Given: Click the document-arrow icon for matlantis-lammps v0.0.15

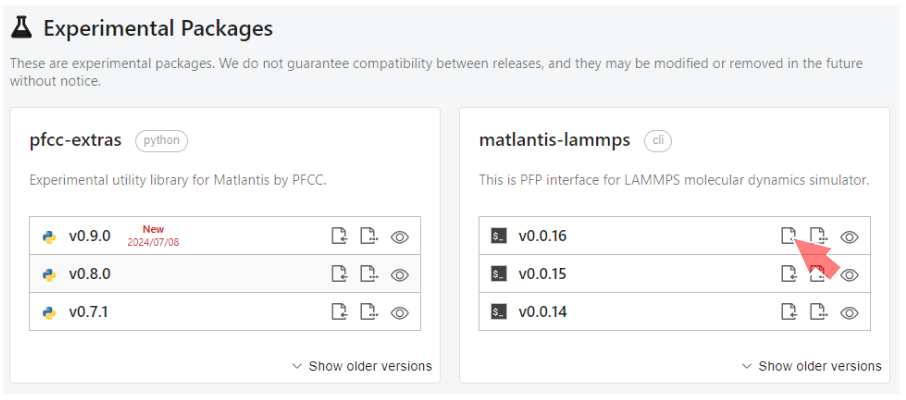Looking at the screenshot, I should (x=789, y=274).
